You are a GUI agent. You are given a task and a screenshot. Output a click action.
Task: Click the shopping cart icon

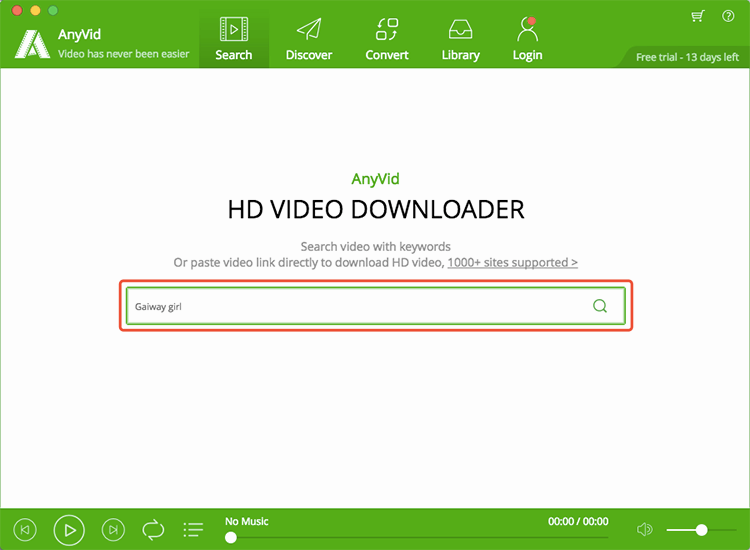point(698,17)
